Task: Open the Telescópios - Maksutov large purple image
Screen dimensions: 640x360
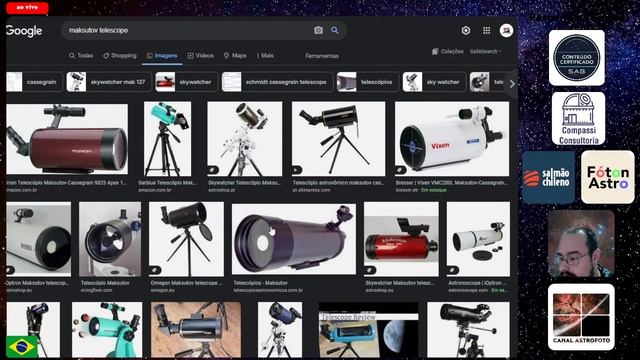Action: pyautogui.click(x=294, y=239)
